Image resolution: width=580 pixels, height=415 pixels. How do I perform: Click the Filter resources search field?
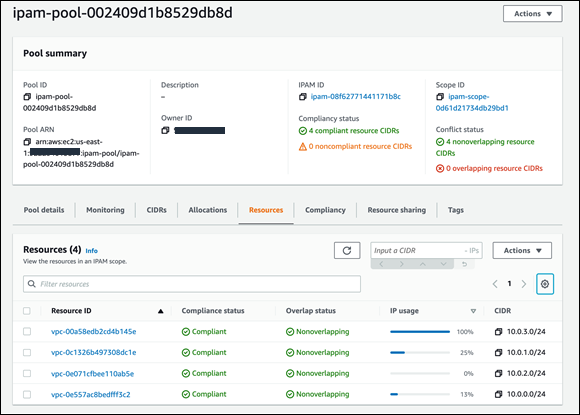192,284
